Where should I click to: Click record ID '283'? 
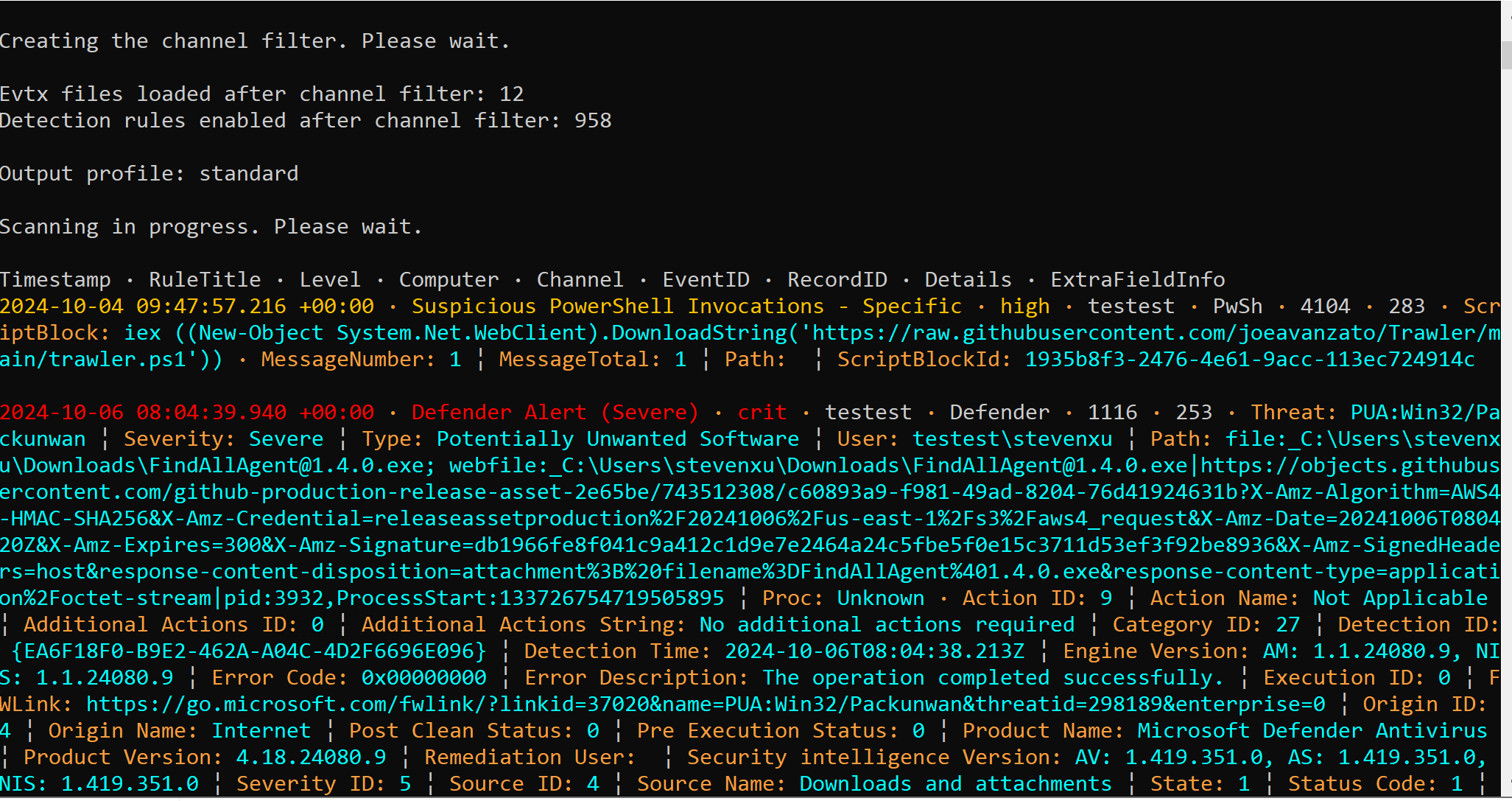coord(1407,307)
